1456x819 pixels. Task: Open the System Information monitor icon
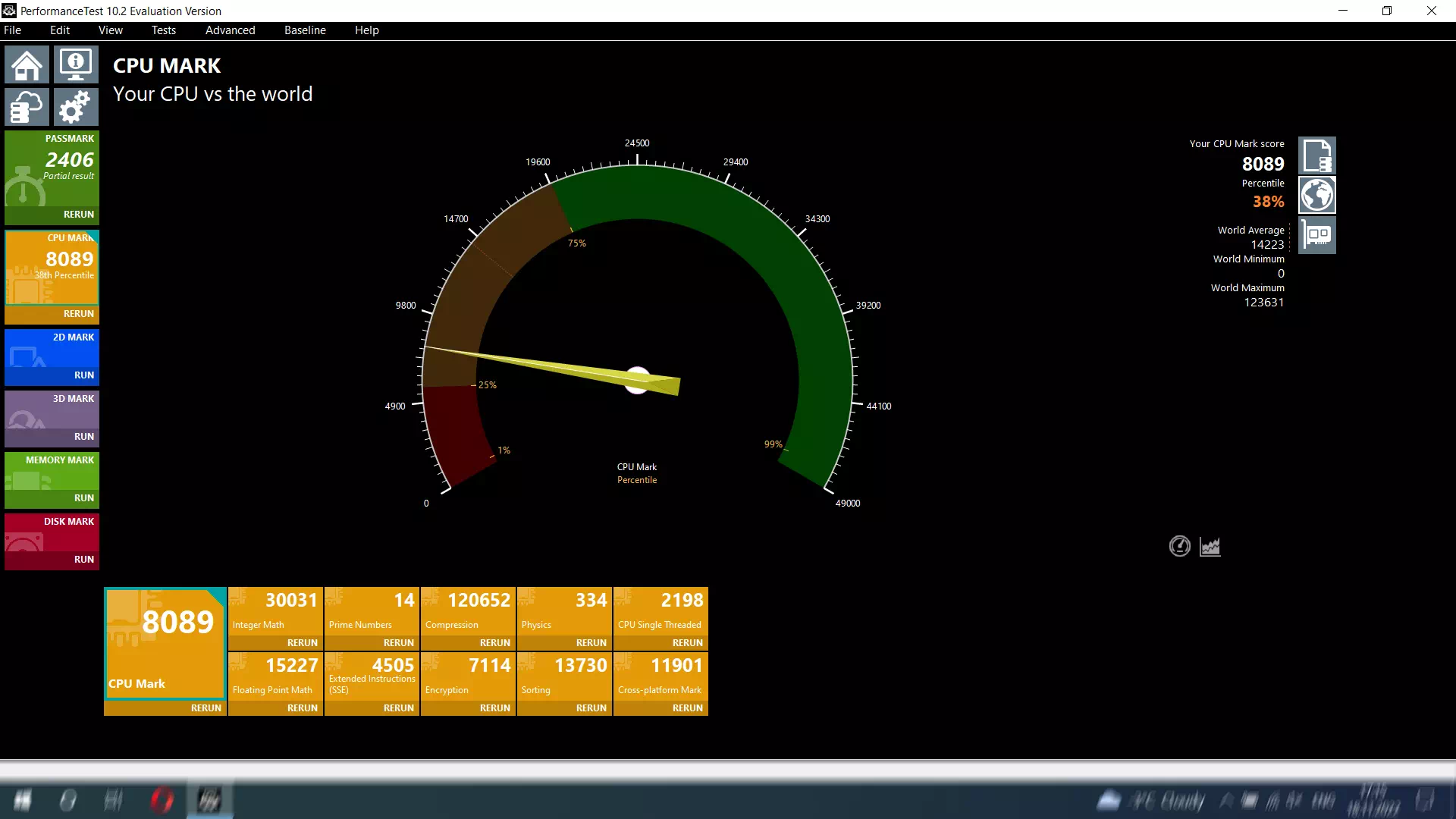(x=76, y=65)
